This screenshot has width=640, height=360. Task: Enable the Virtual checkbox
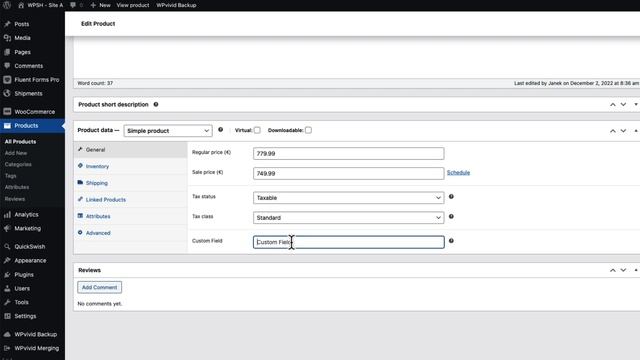click(257, 130)
